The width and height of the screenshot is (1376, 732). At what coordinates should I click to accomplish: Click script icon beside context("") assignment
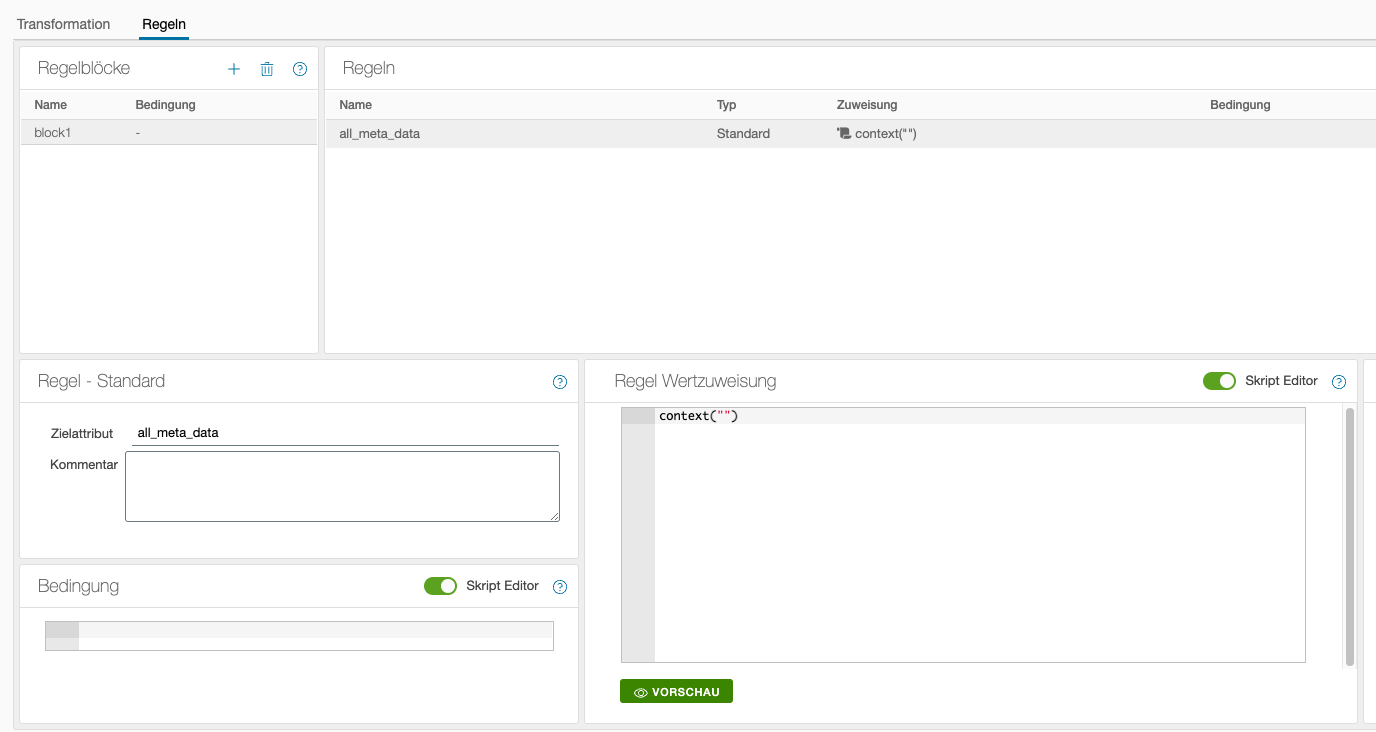pos(844,133)
